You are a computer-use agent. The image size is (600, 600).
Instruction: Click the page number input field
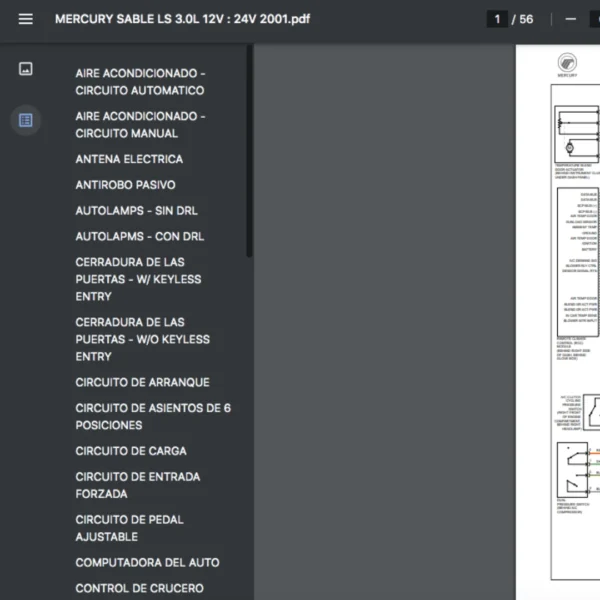click(x=497, y=19)
